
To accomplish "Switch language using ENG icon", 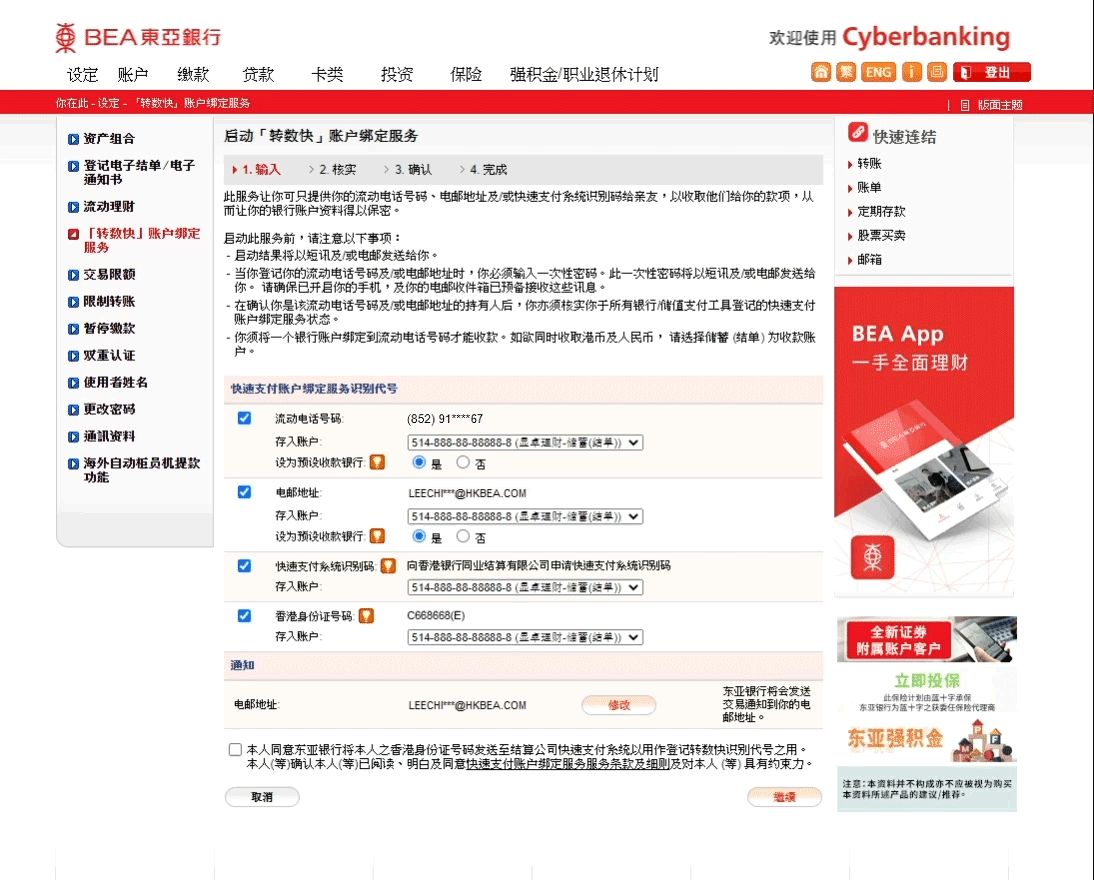I will tap(878, 72).
